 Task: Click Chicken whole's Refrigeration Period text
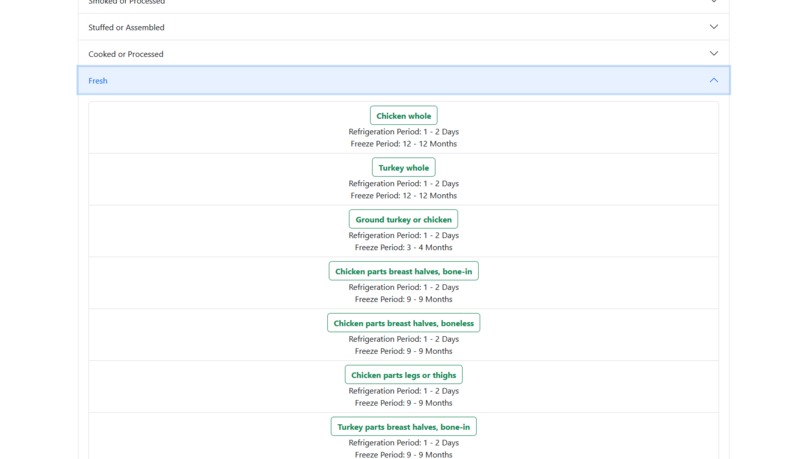(404, 132)
